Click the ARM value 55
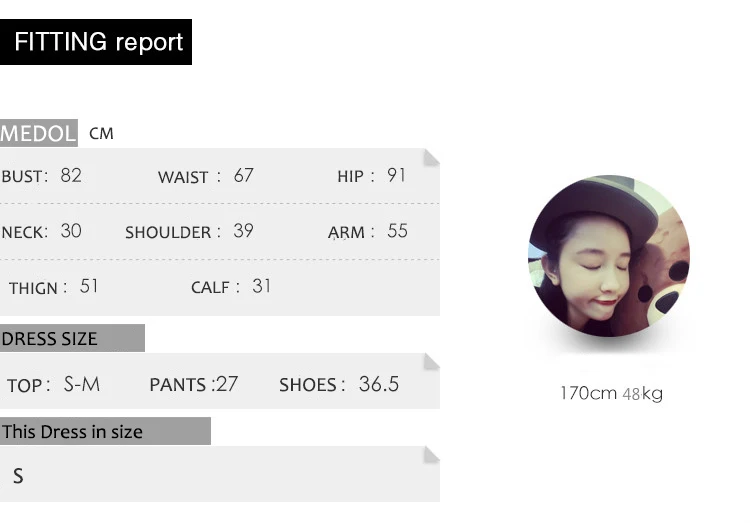The height and width of the screenshot is (523, 750). click(397, 231)
